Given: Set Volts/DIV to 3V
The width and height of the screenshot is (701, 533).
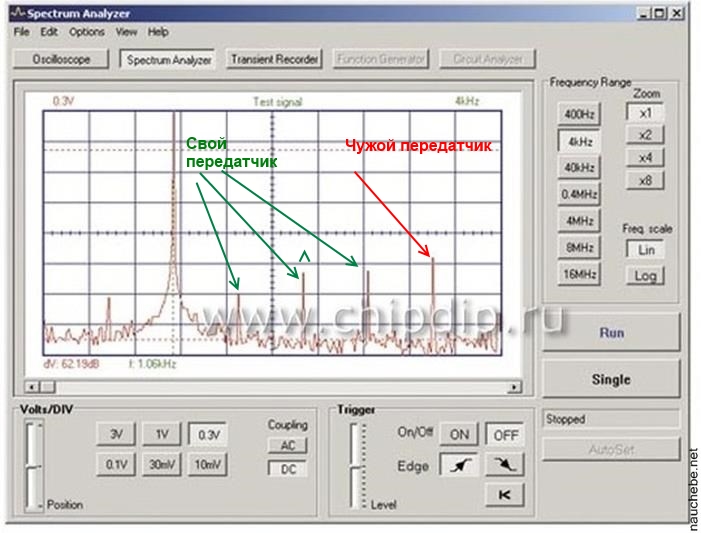Looking at the screenshot, I should pyautogui.click(x=116, y=434).
